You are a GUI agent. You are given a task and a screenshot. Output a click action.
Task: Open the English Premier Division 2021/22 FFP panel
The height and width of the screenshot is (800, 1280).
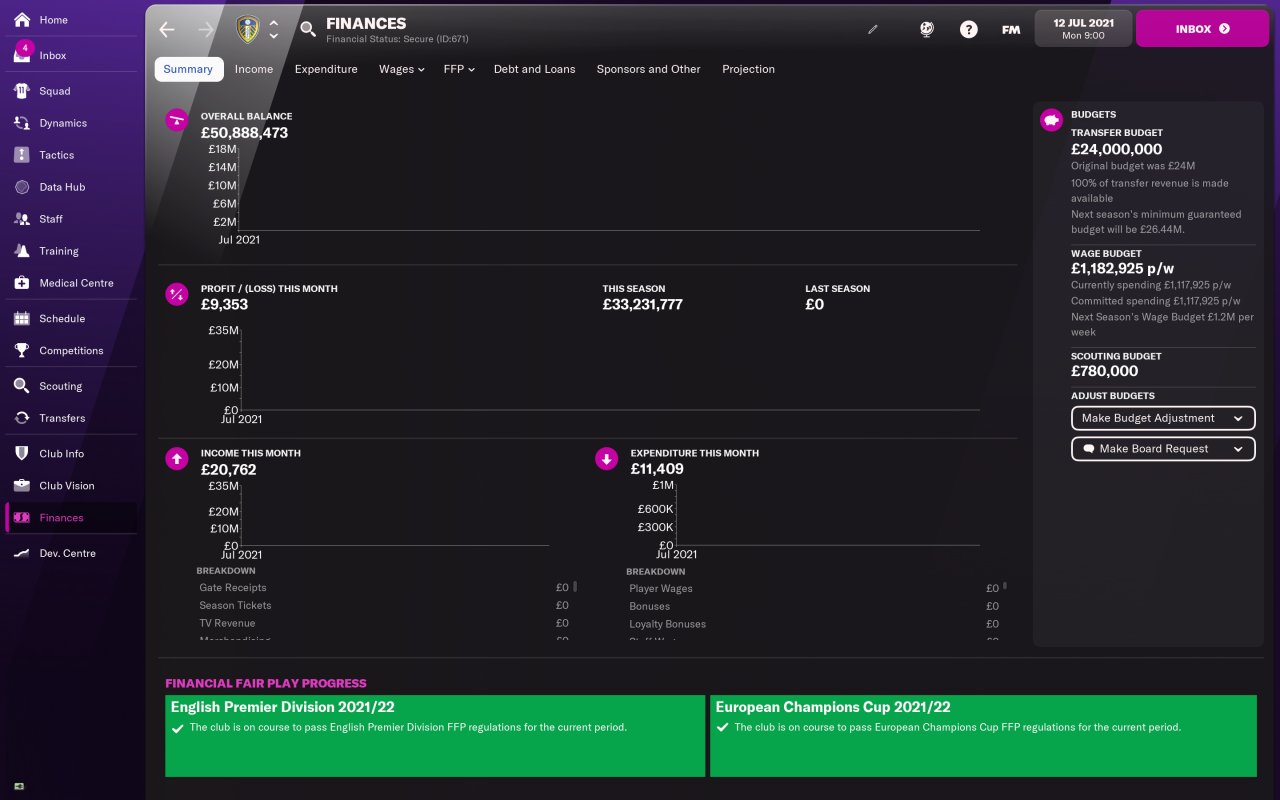[435, 736]
